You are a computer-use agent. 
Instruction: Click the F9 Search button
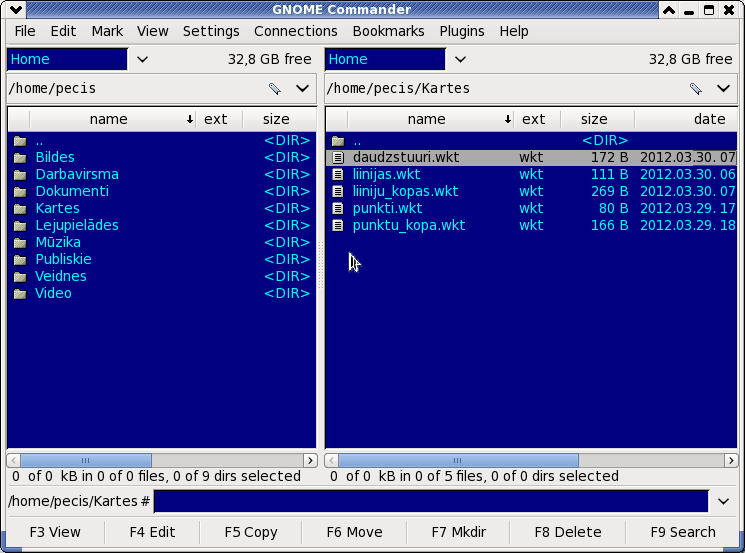pyautogui.click(x=683, y=532)
